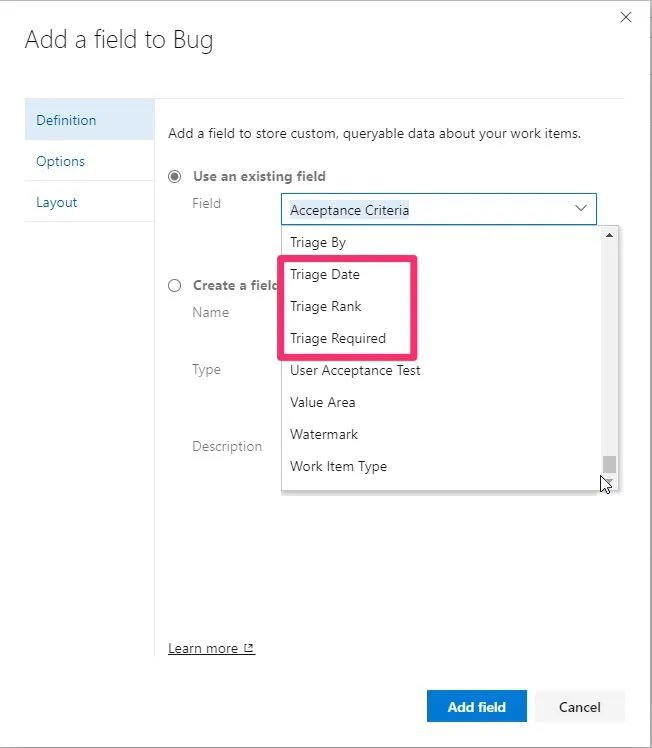This screenshot has width=652, height=748.
Task: Collapse the Field dropdown chevron
Action: click(x=580, y=209)
